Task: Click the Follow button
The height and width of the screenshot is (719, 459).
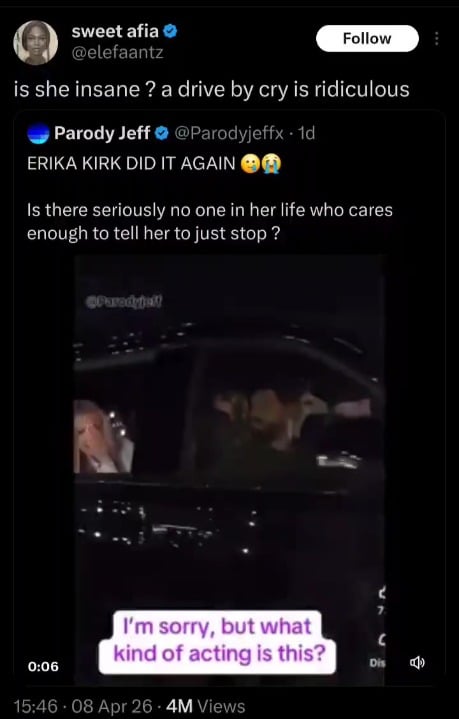Action: 367,39
